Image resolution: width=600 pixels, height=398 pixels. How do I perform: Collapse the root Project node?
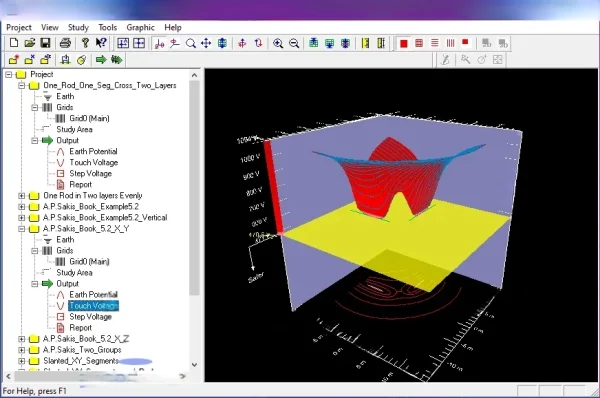[9, 74]
